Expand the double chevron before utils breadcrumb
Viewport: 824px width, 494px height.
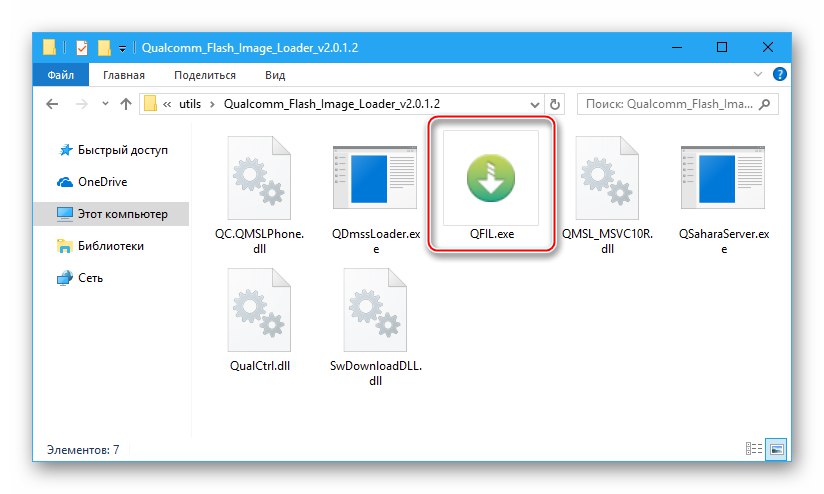[x=167, y=104]
